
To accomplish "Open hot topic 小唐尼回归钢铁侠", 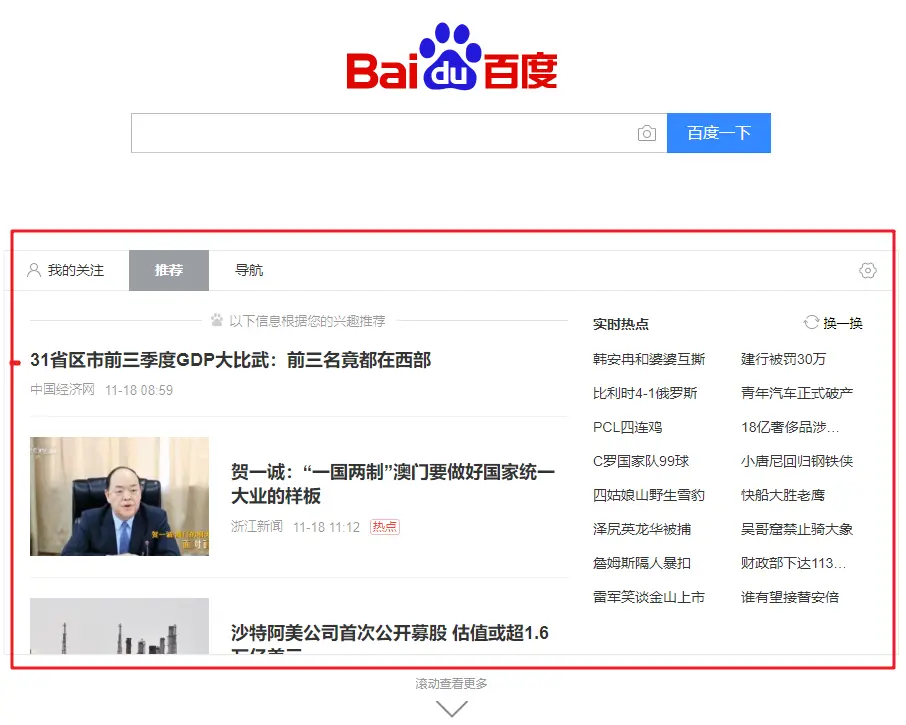I will tap(797, 462).
